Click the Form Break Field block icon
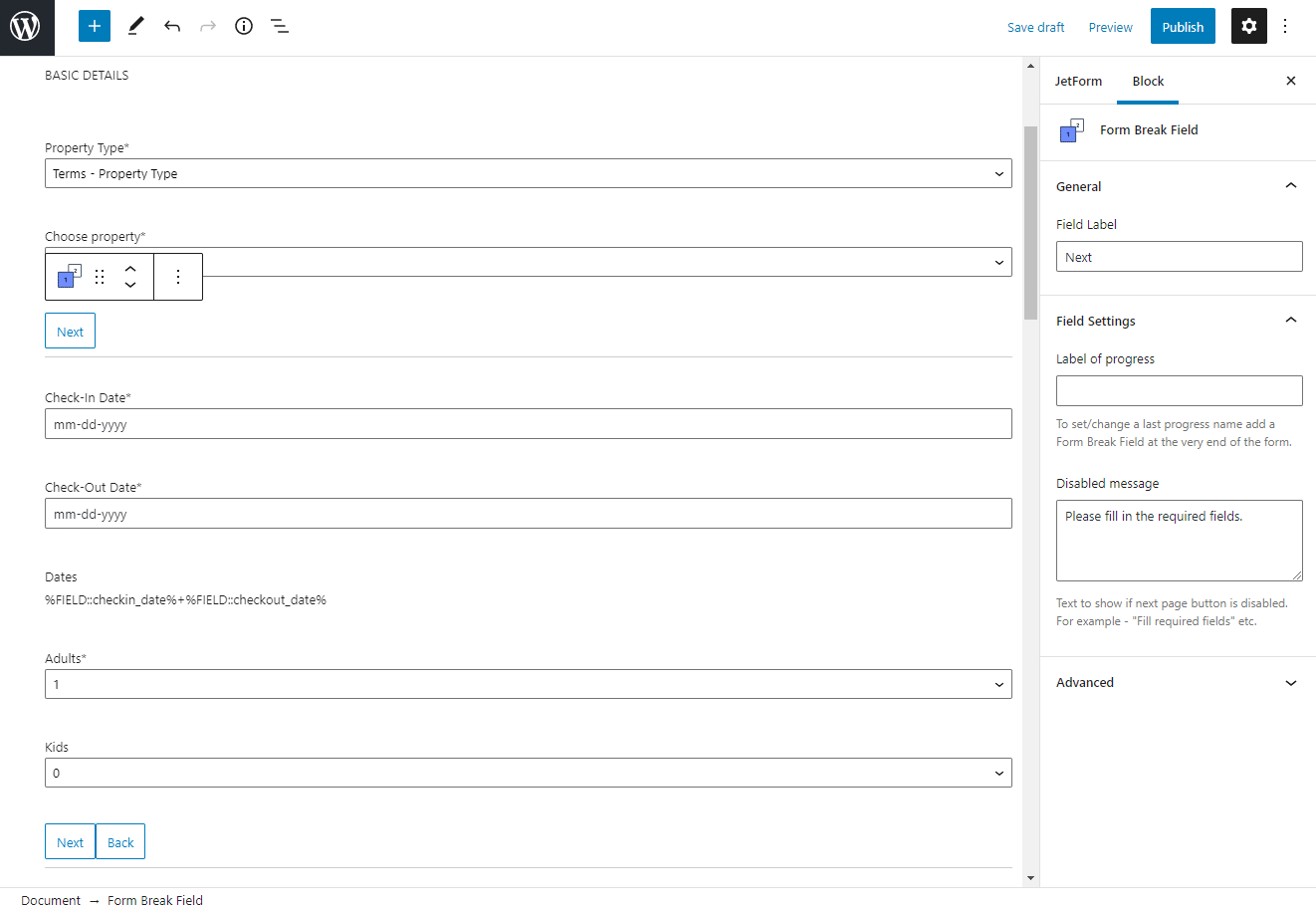 tap(65, 277)
